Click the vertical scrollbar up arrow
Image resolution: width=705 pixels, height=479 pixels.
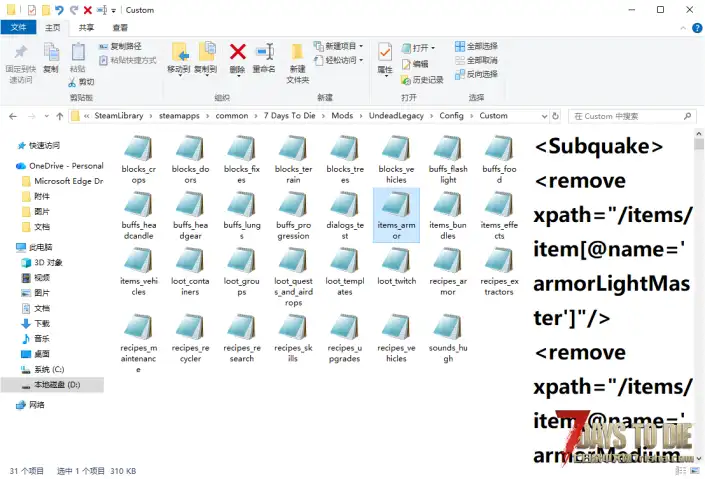coord(699,134)
